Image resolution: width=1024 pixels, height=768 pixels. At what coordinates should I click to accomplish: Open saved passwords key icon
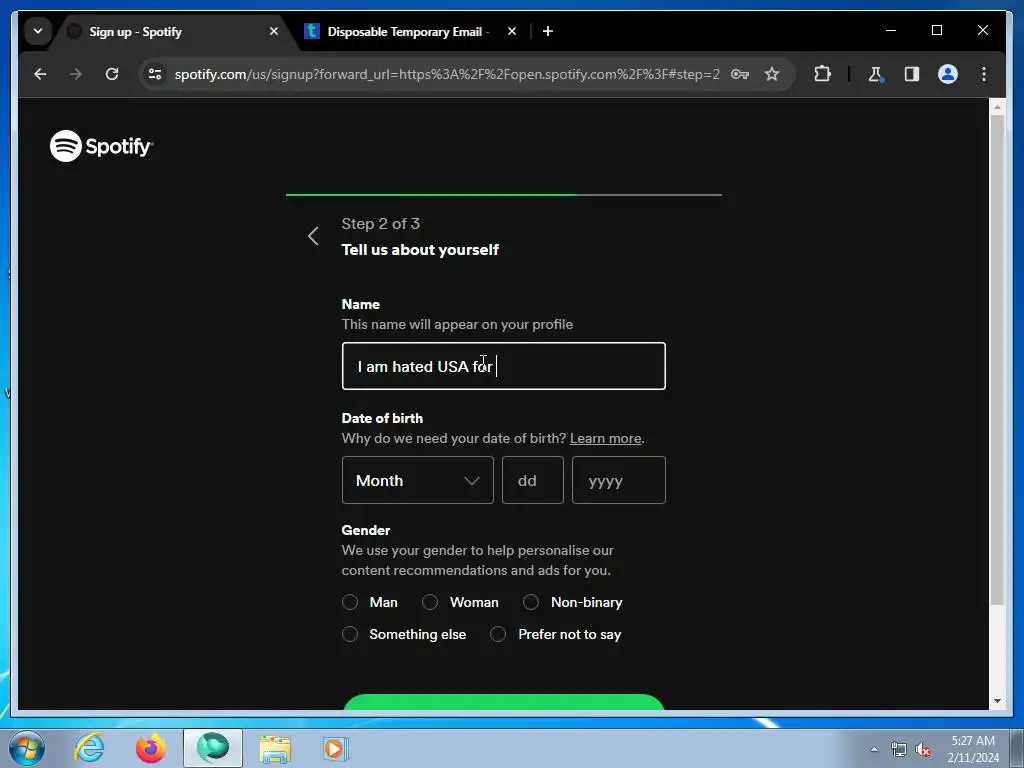(x=739, y=74)
